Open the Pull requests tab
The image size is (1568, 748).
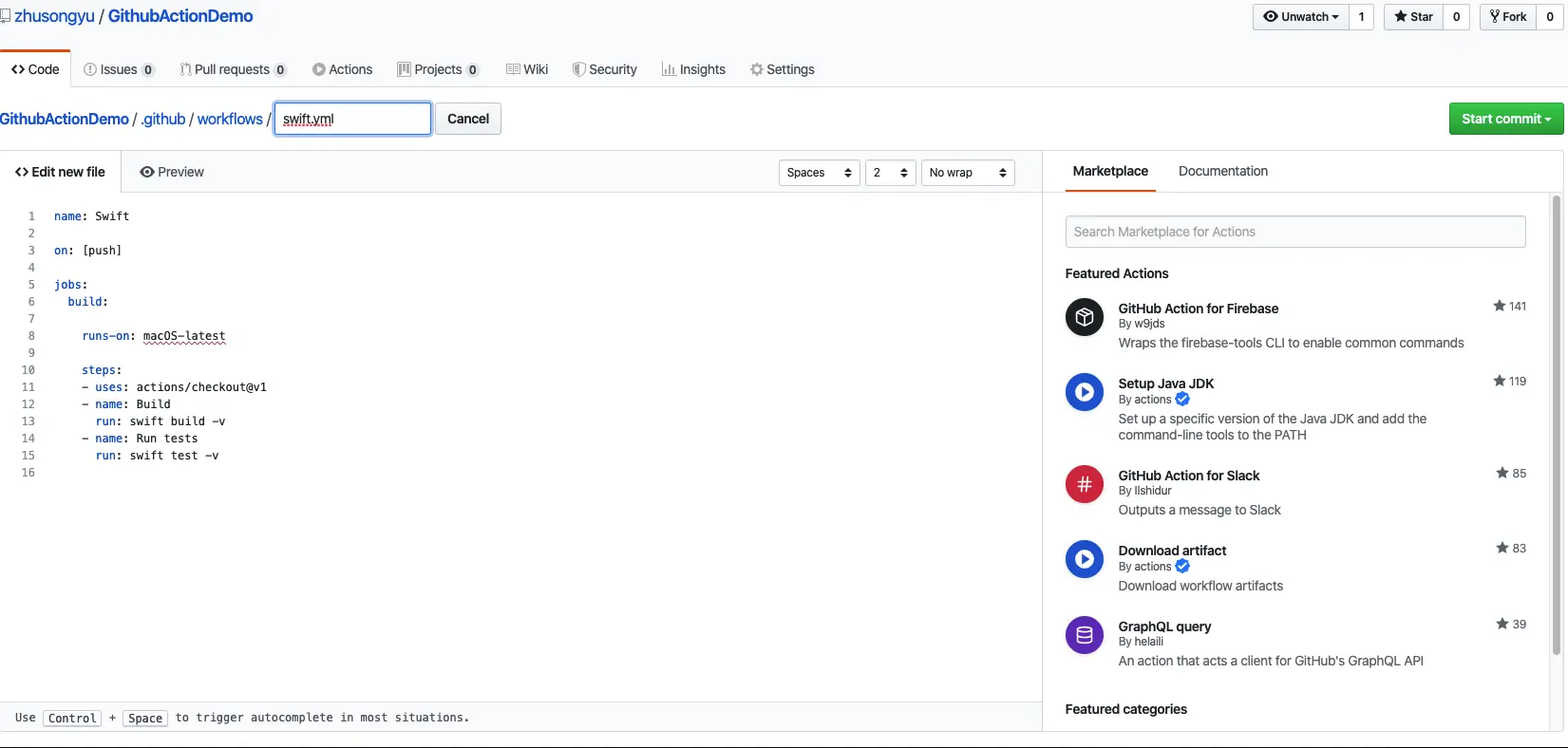pyautogui.click(x=233, y=69)
